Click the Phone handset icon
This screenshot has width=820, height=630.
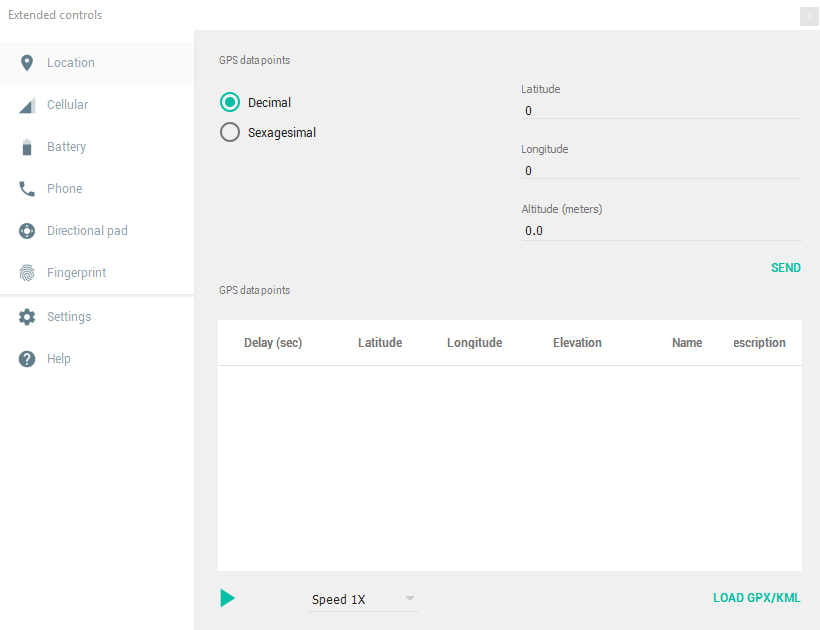pos(27,189)
